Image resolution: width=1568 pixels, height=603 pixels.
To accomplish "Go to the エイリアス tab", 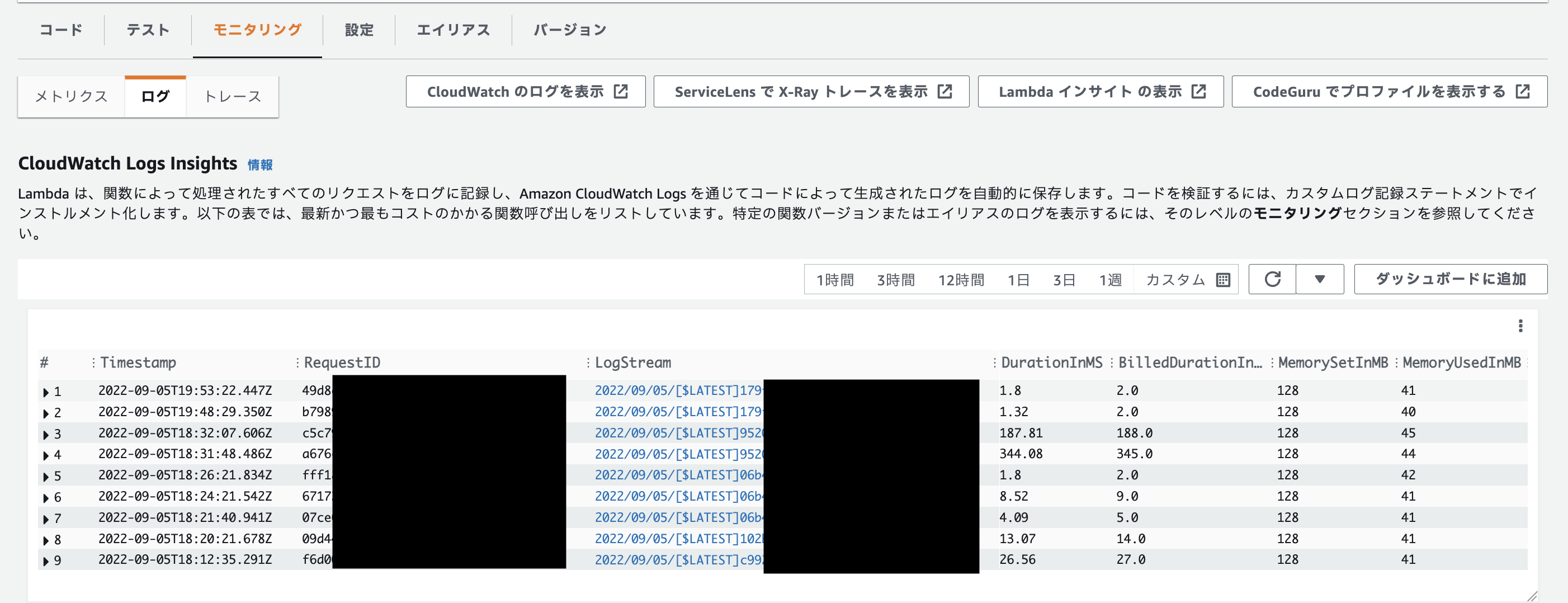I will click(454, 30).
